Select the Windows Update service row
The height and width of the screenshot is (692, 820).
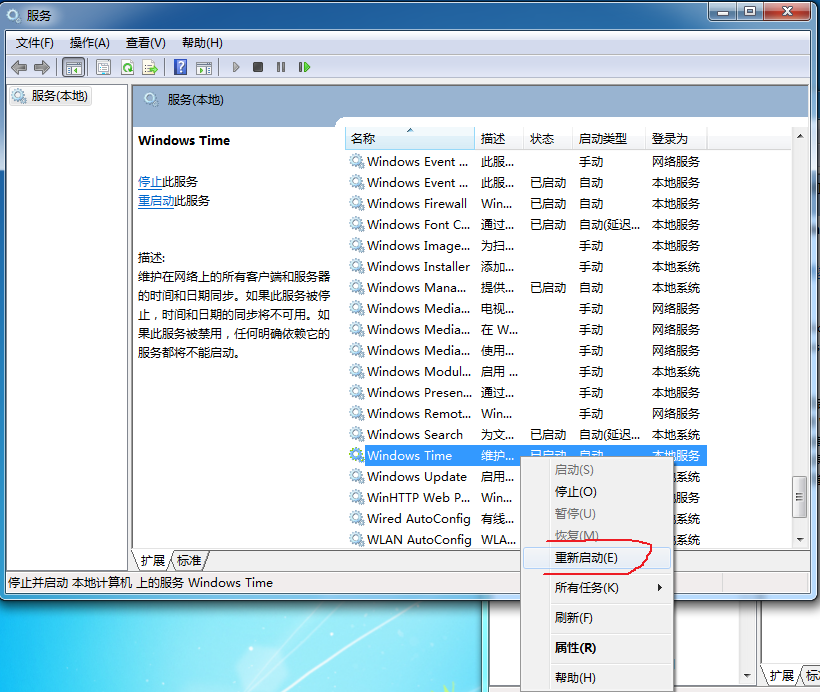[x=434, y=476]
